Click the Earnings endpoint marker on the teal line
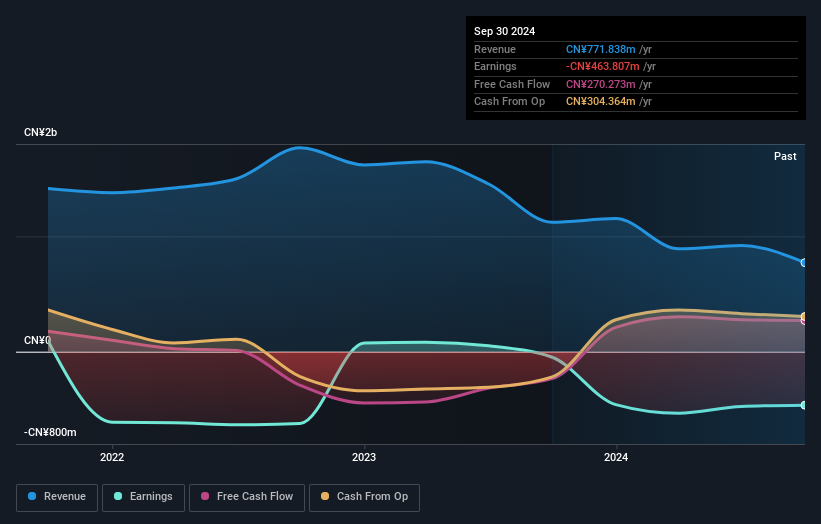Image resolution: width=821 pixels, height=524 pixels. tap(804, 405)
